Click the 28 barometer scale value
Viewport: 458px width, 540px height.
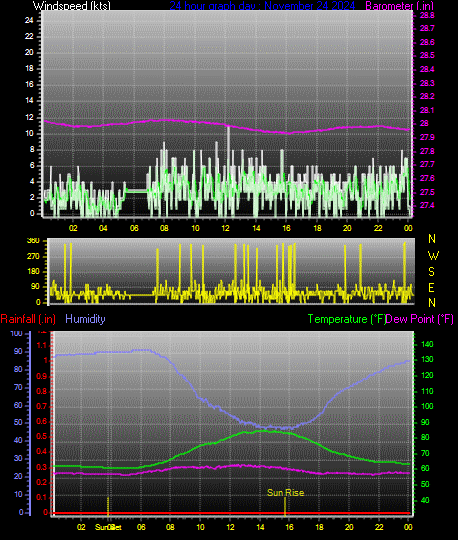pos(424,123)
